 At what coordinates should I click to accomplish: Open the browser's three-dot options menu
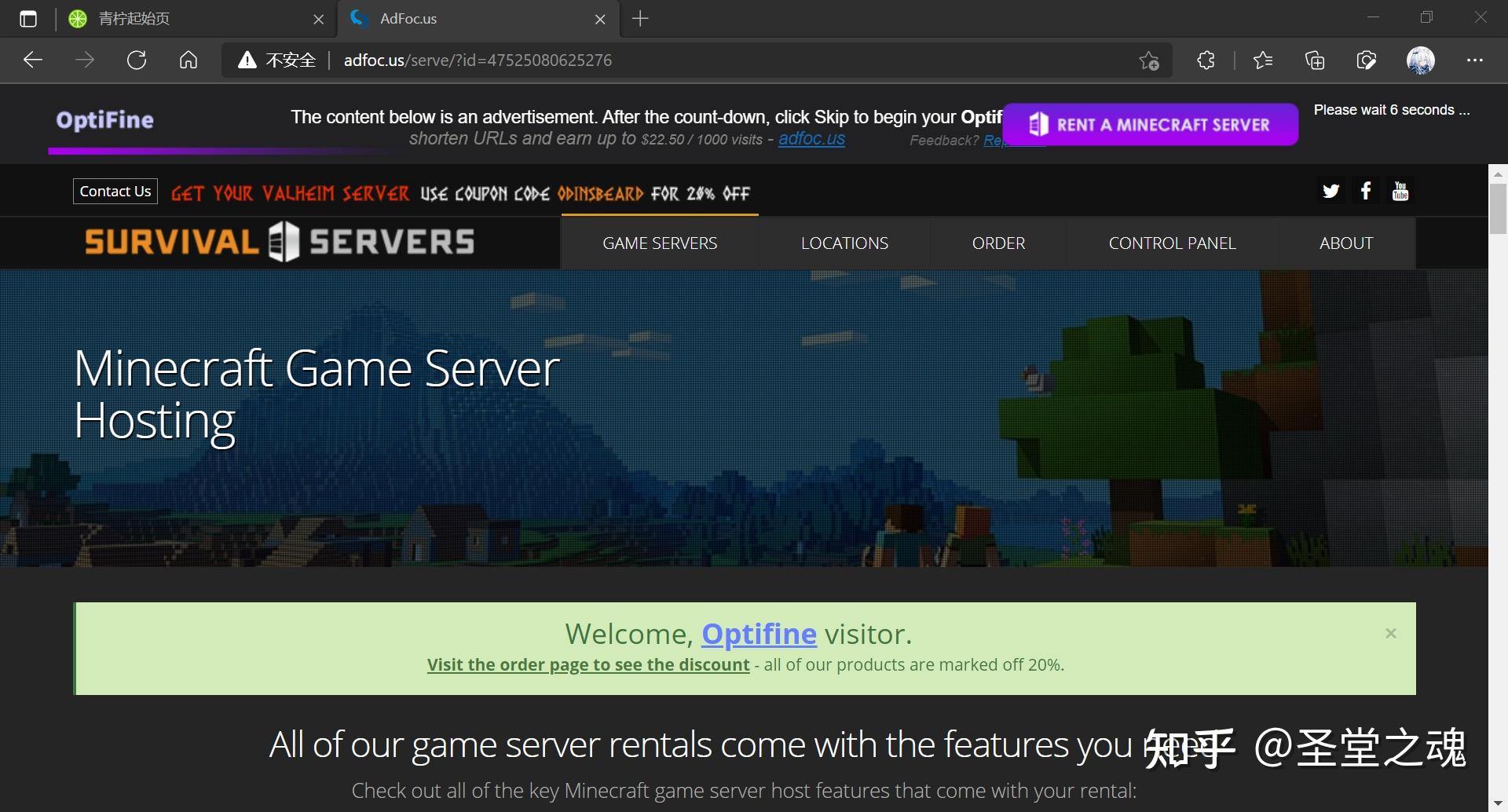pyautogui.click(x=1475, y=60)
